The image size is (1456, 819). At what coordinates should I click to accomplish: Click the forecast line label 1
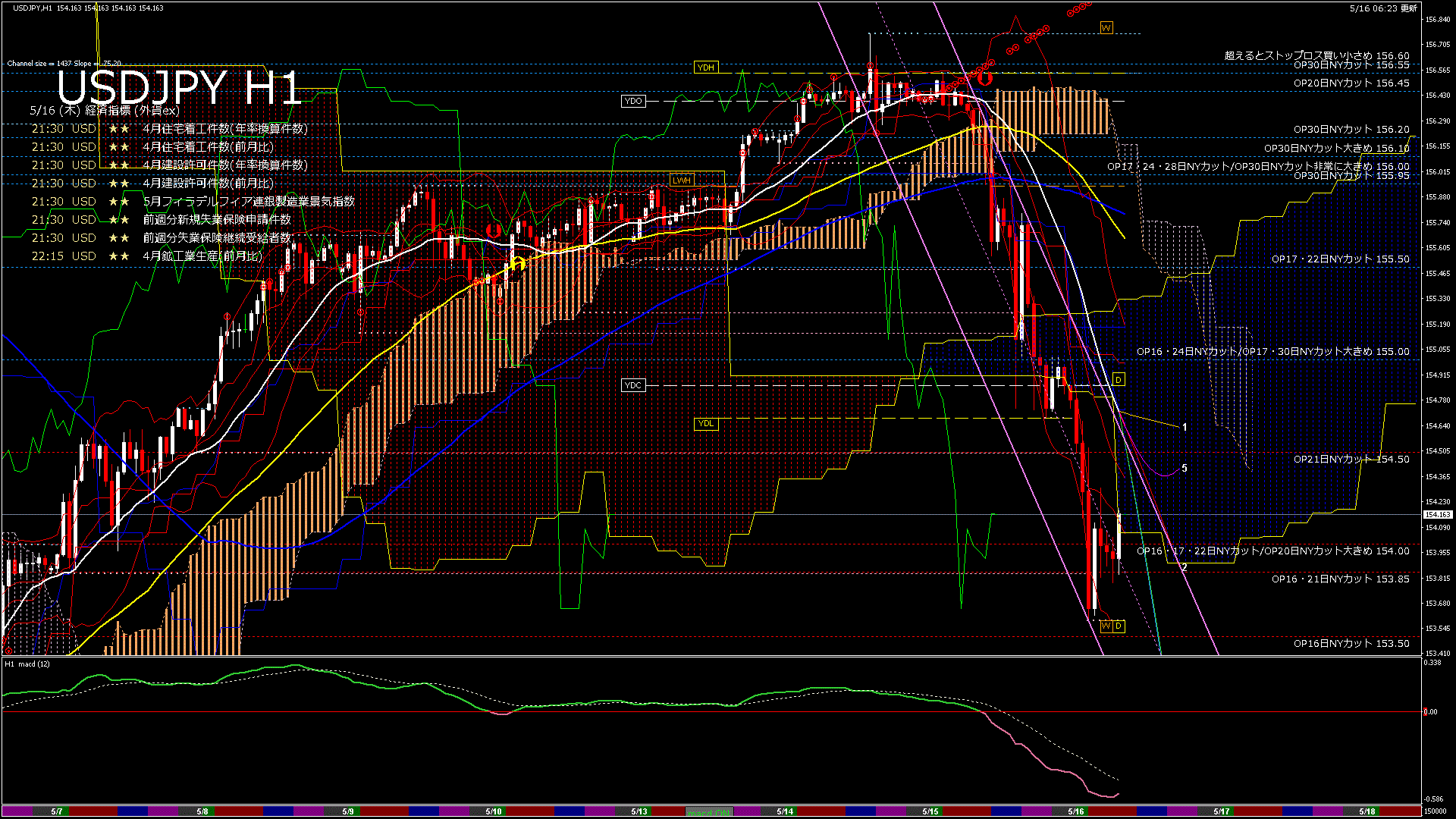coord(1185,428)
